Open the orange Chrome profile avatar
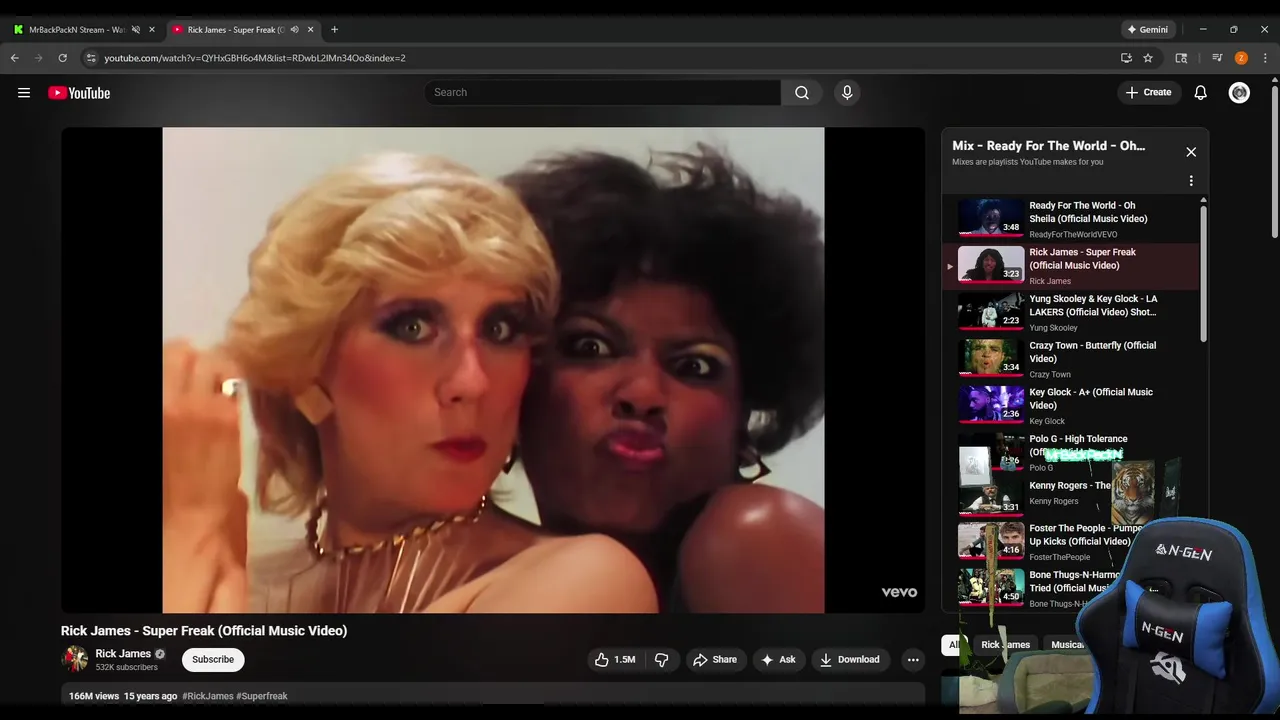 [1241, 58]
